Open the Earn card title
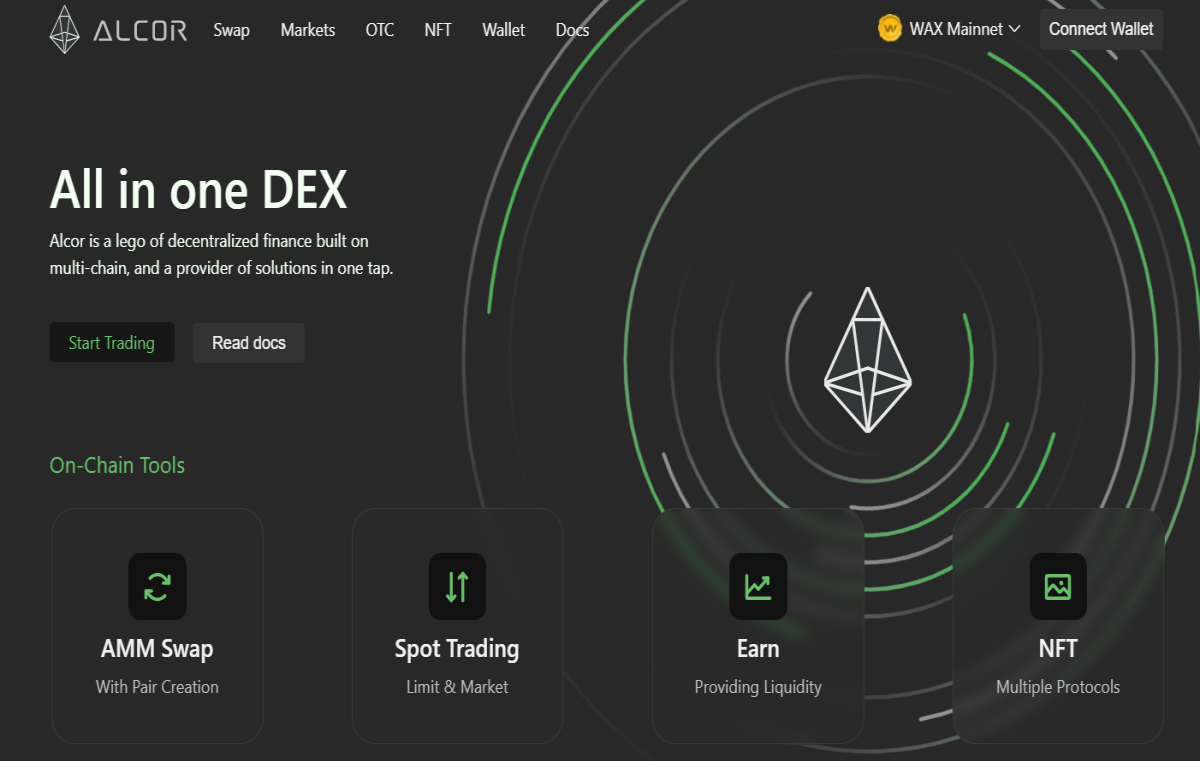Viewport: 1200px width, 761px height. point(758,649)
